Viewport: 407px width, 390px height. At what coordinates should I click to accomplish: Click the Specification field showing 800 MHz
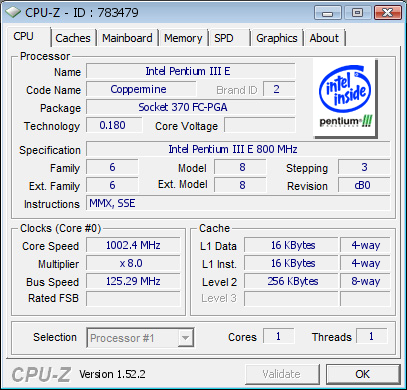(238, 149)
